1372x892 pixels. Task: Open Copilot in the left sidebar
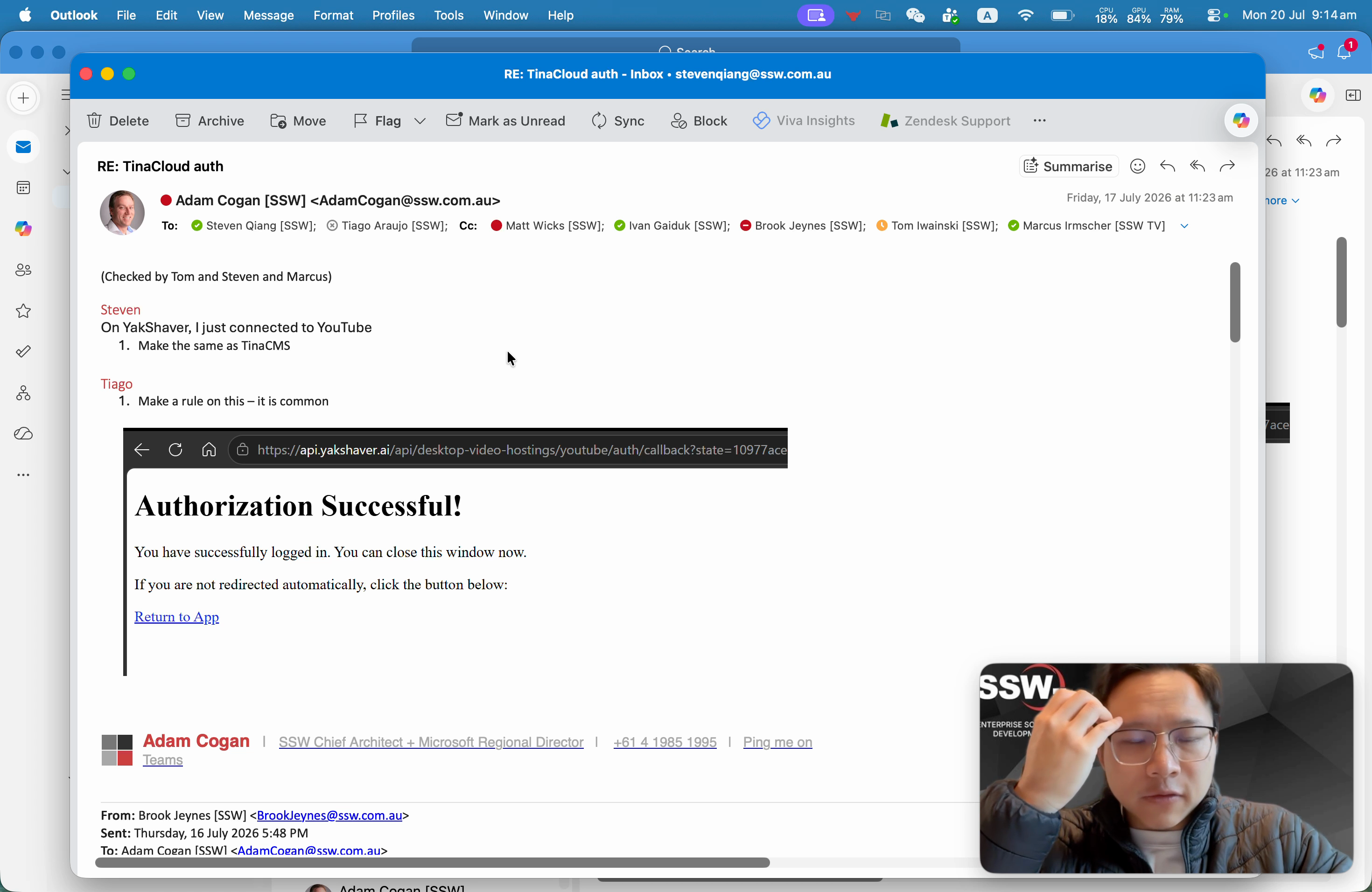point(24,230)
